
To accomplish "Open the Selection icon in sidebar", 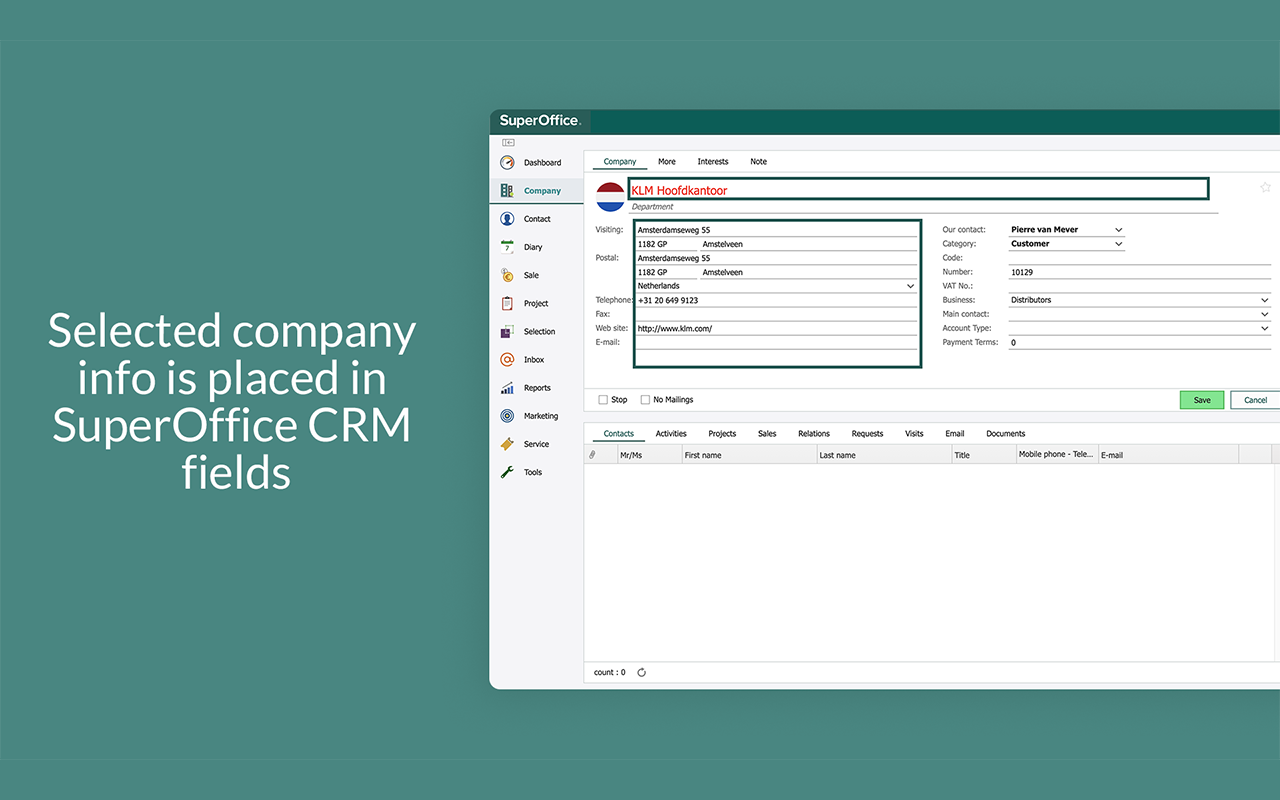I will point(507,331).
